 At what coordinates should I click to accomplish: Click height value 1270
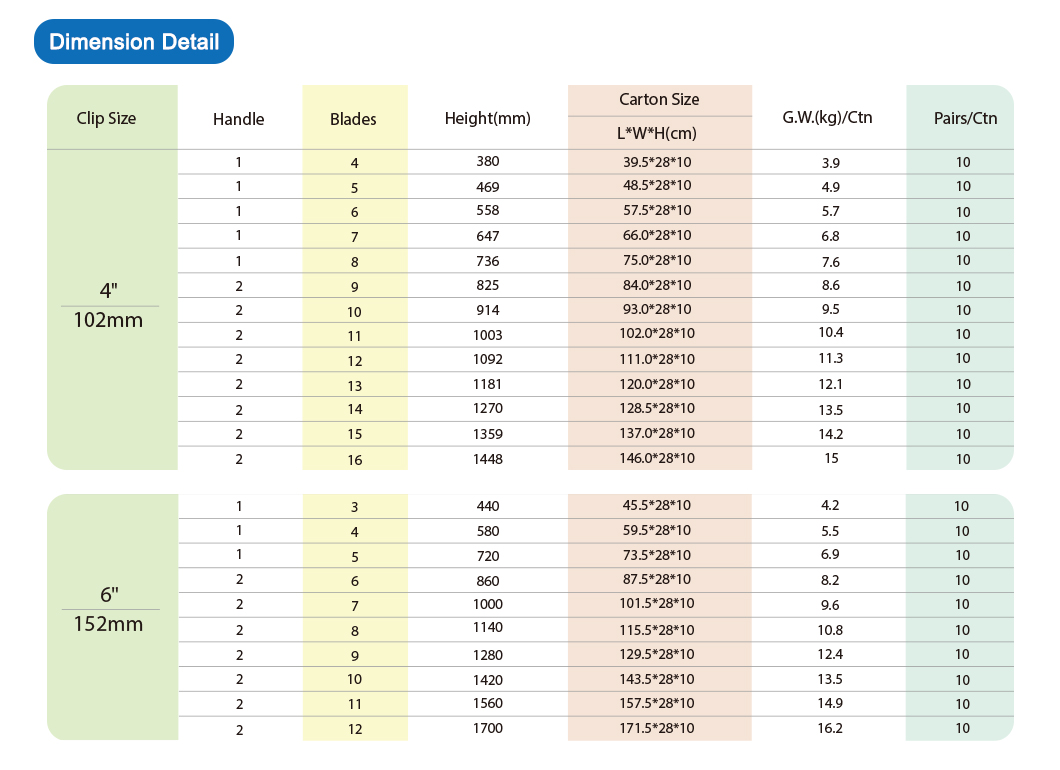(487, 408)
